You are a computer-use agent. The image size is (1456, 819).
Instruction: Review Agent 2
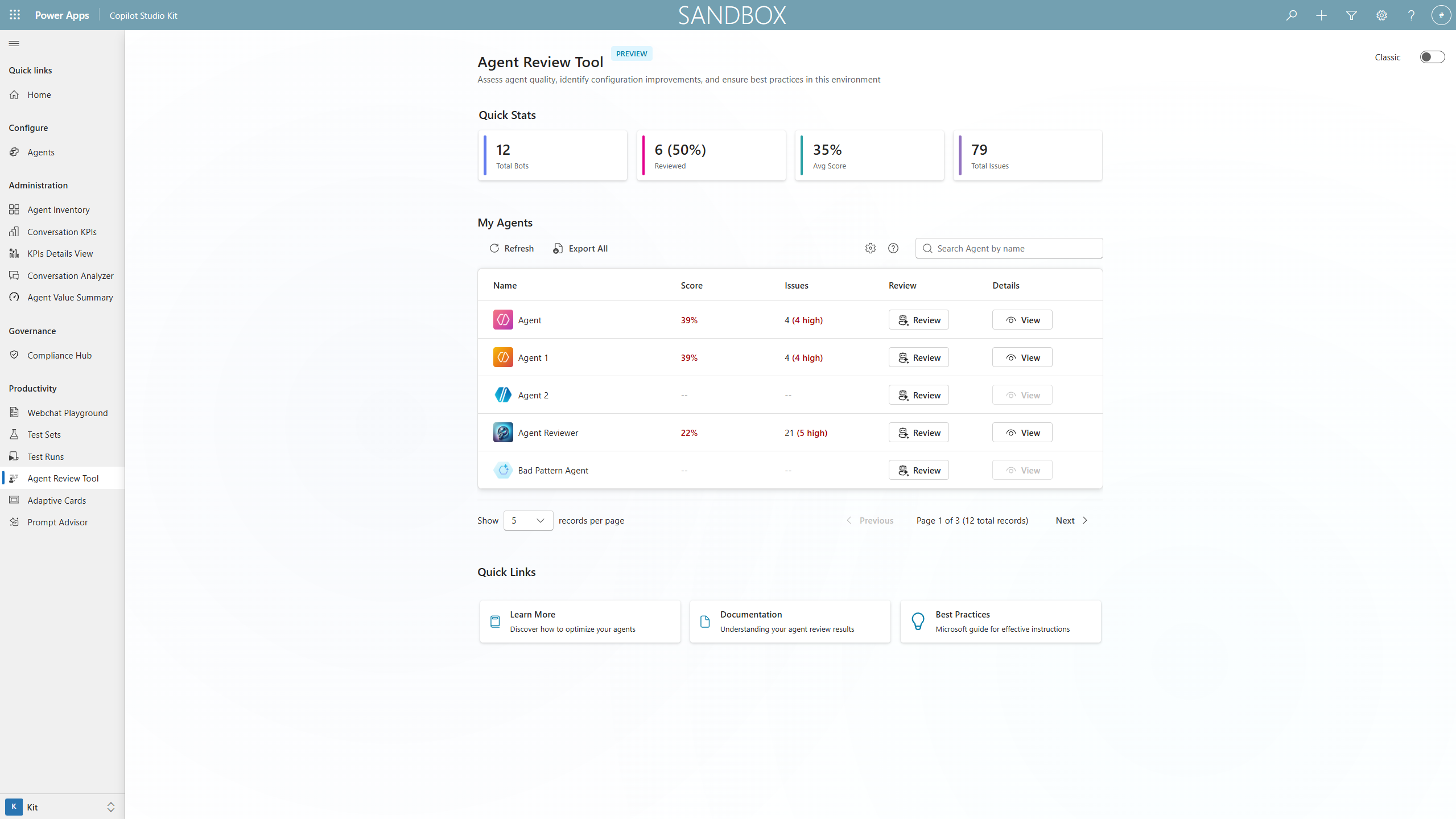tap(918, 395)
